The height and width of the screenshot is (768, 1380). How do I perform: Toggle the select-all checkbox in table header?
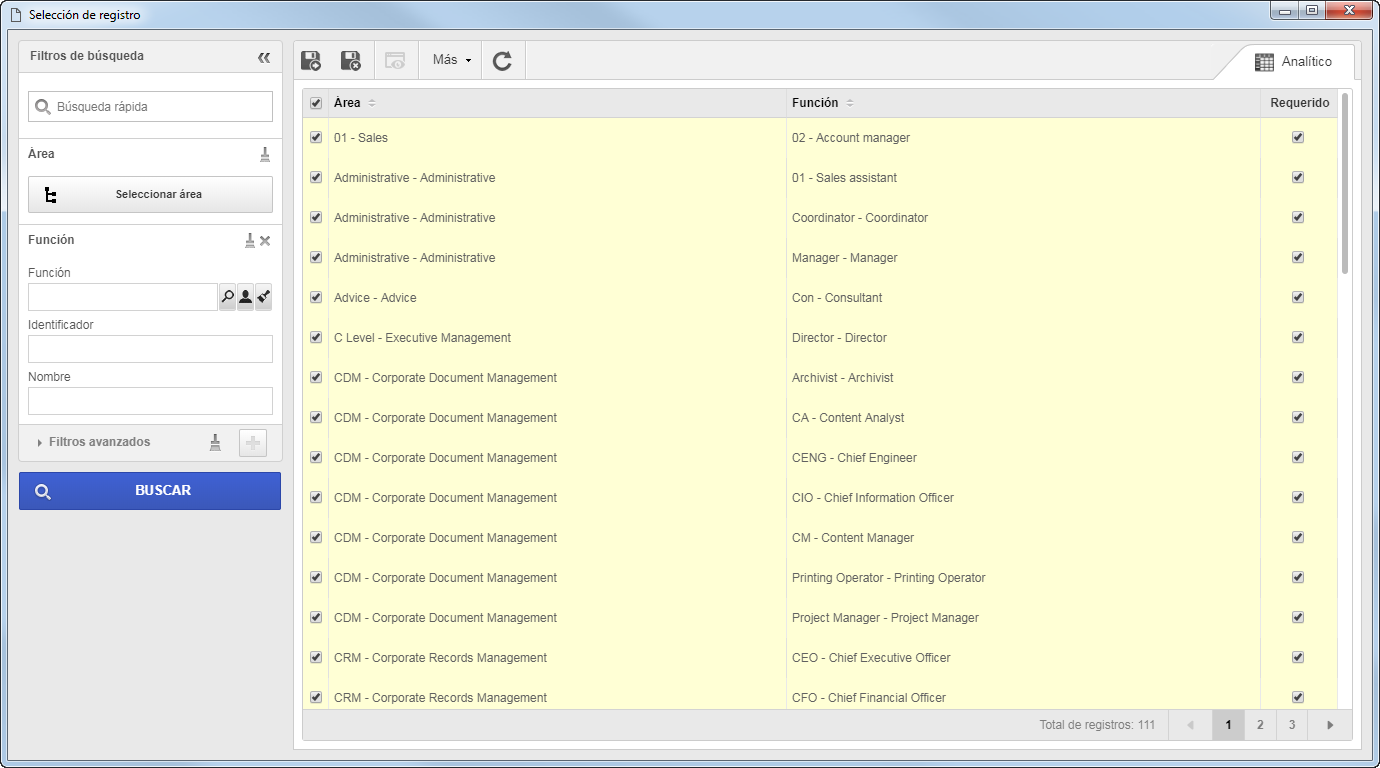tap(316, 103)
